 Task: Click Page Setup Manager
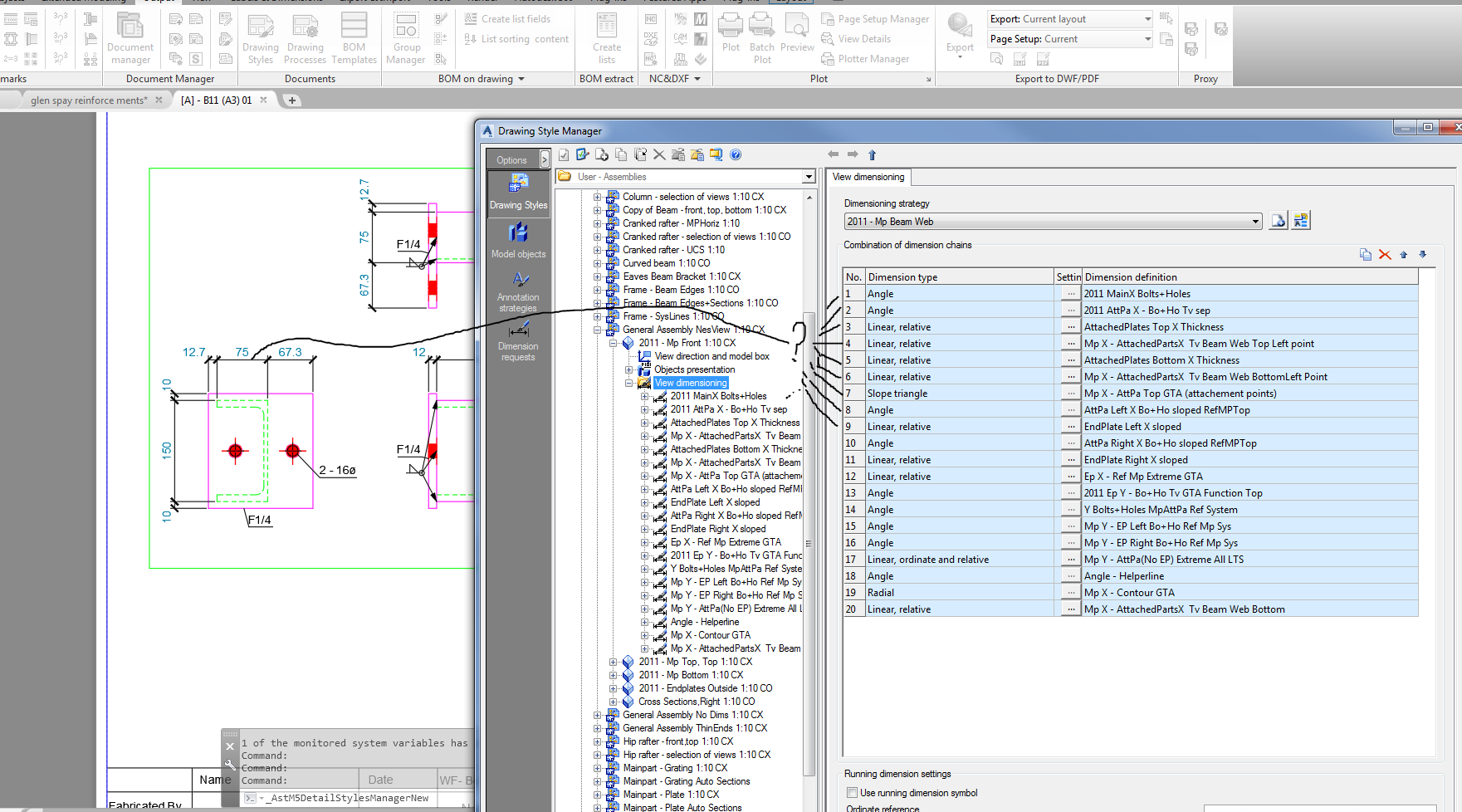click(874, 18)
